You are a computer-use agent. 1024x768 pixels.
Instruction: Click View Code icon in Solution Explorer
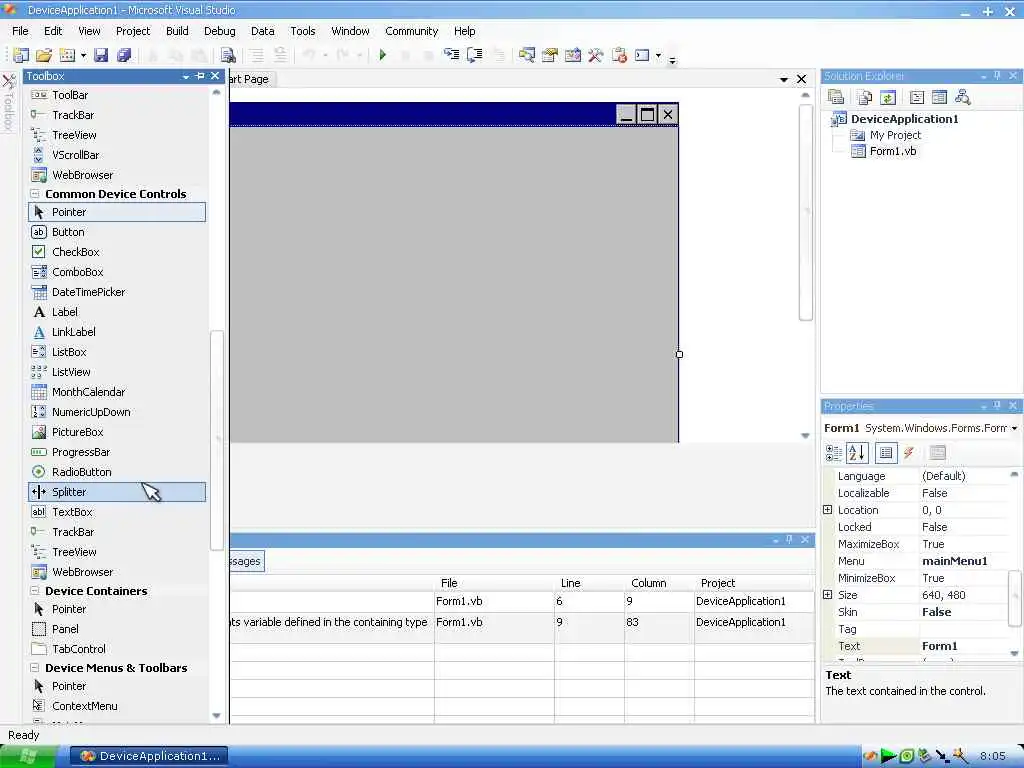[917, 97]
